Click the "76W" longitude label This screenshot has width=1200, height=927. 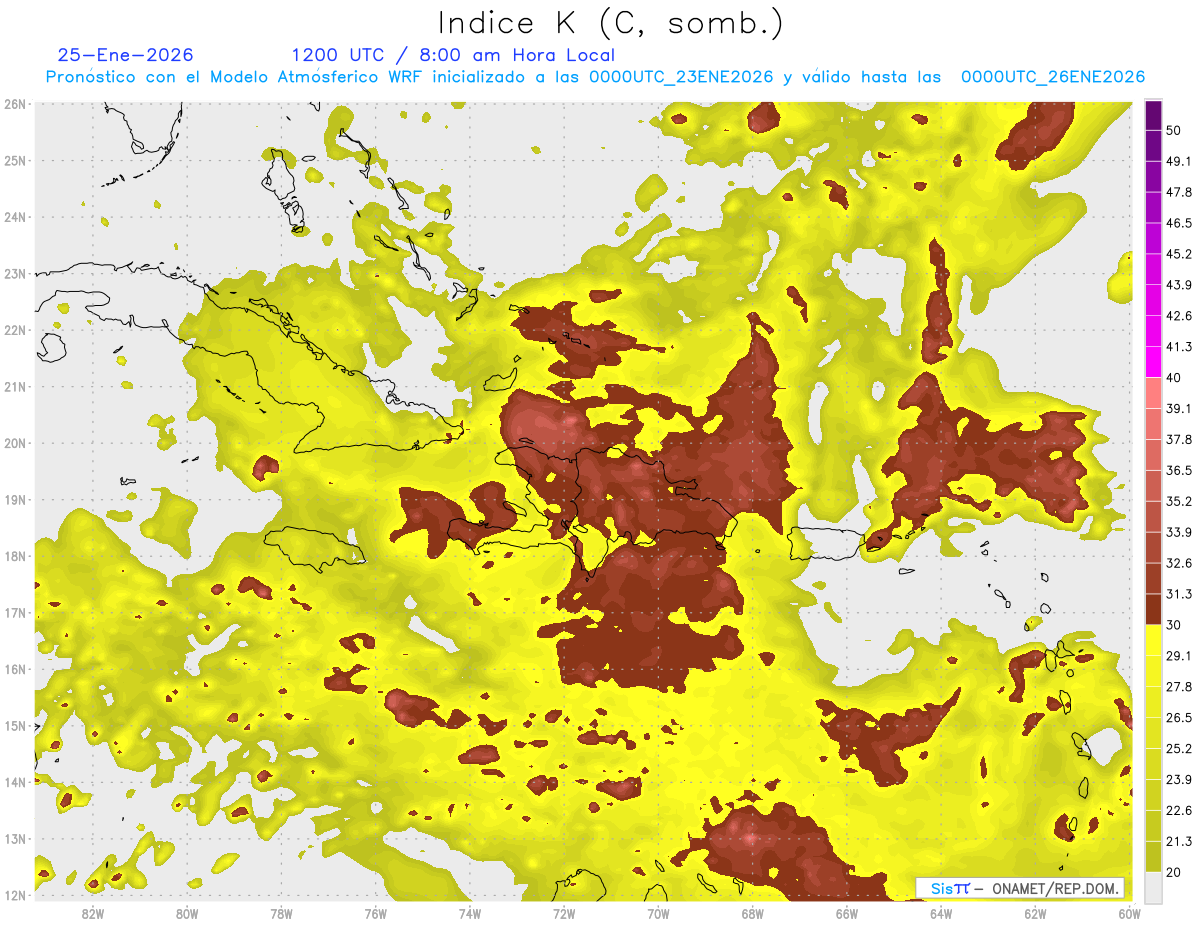point(375,913)
